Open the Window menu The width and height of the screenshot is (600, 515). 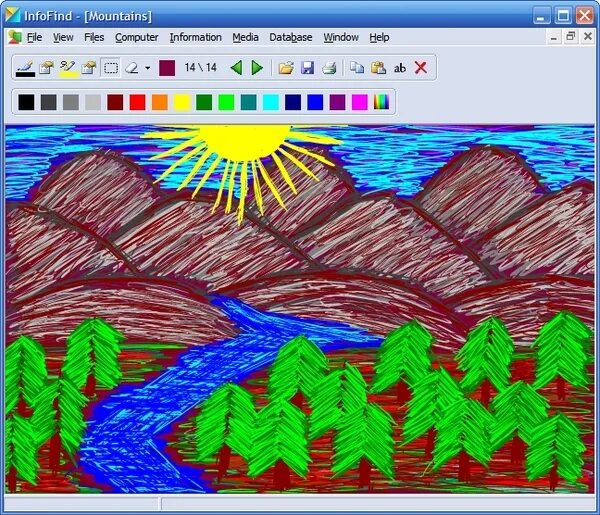341,37
